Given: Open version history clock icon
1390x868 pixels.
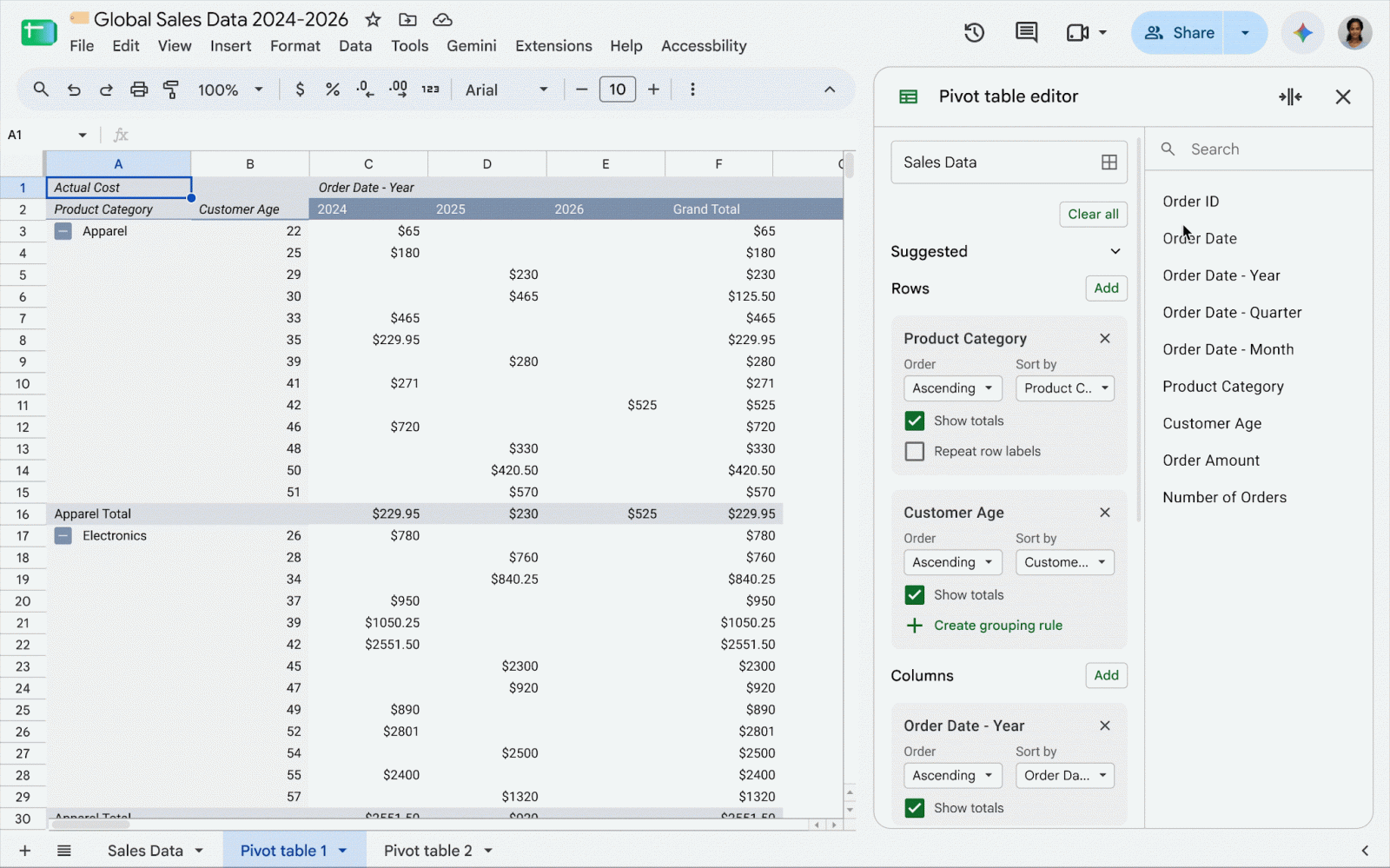Looking at the screenshot, I should point(974,33).
